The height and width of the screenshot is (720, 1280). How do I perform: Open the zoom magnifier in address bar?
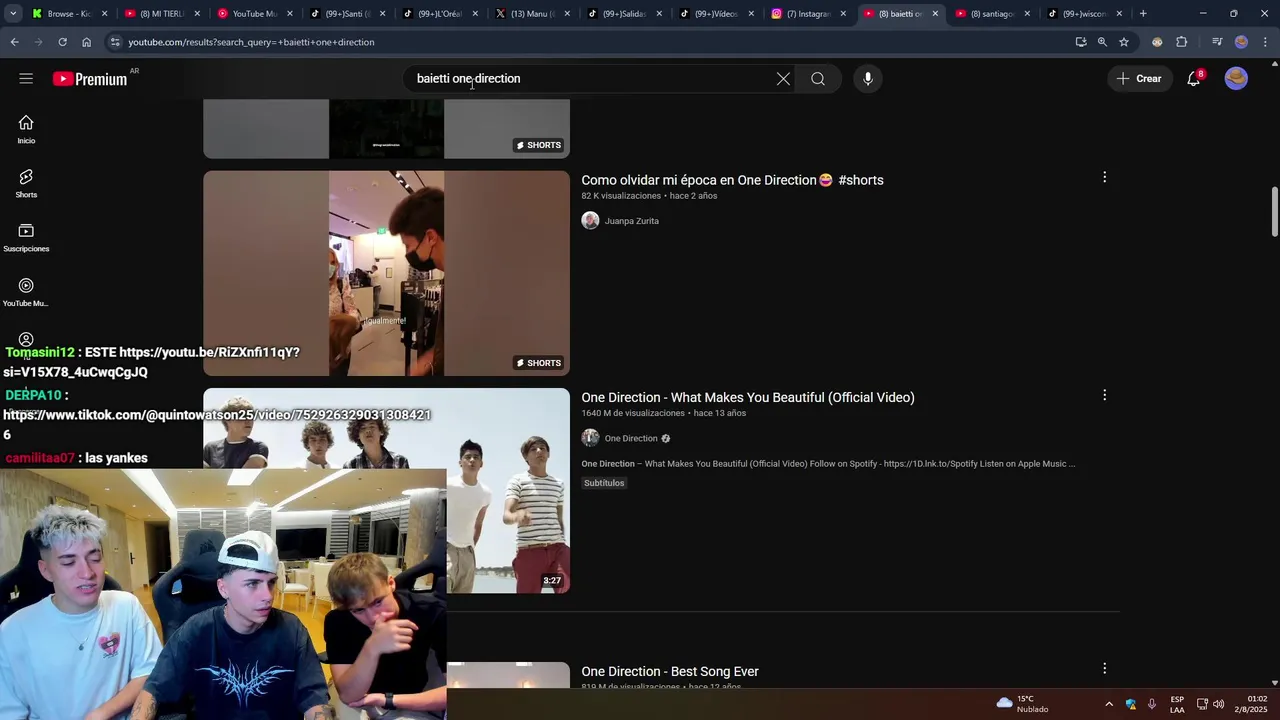tap(1102, 42)
